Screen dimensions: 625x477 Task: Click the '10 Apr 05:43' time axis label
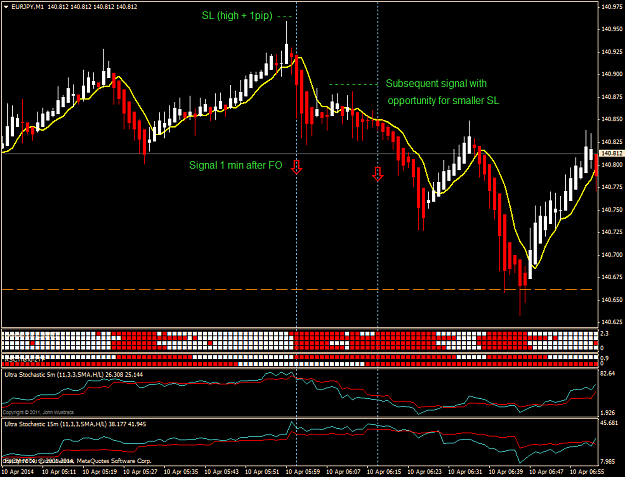[221, 472]
